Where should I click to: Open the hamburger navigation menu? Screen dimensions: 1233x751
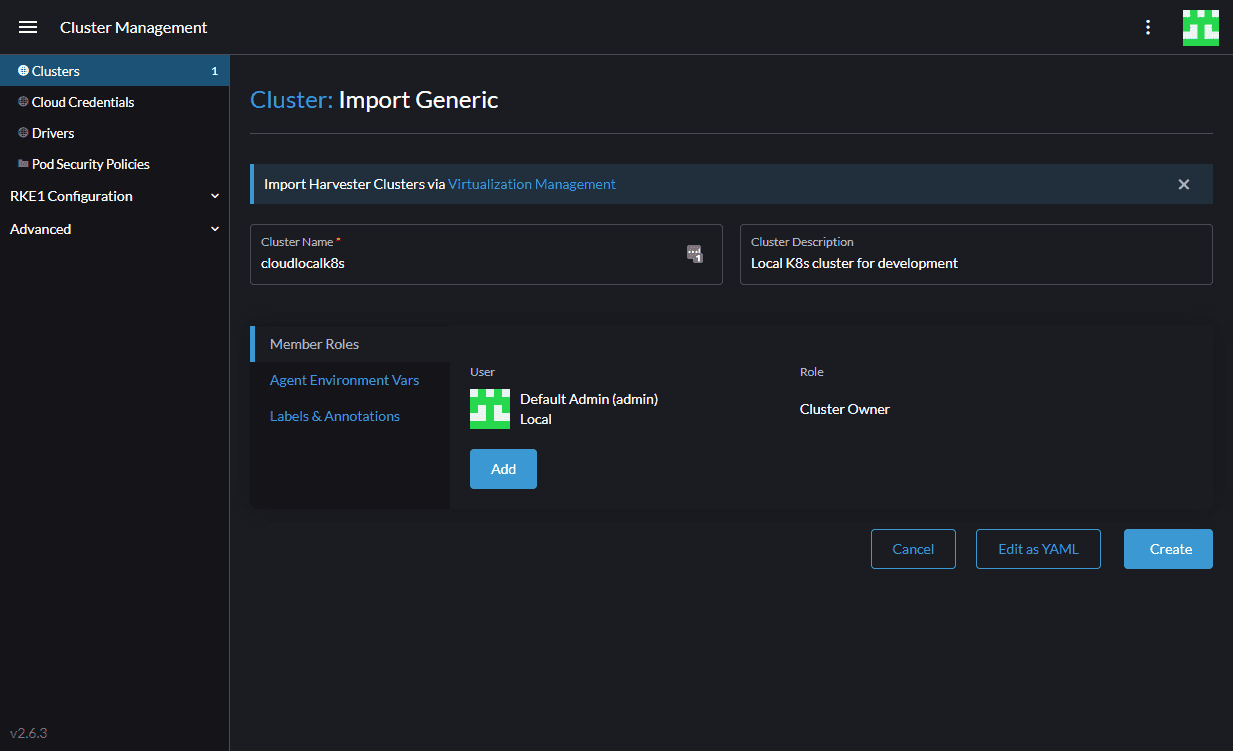coord(27,27)
